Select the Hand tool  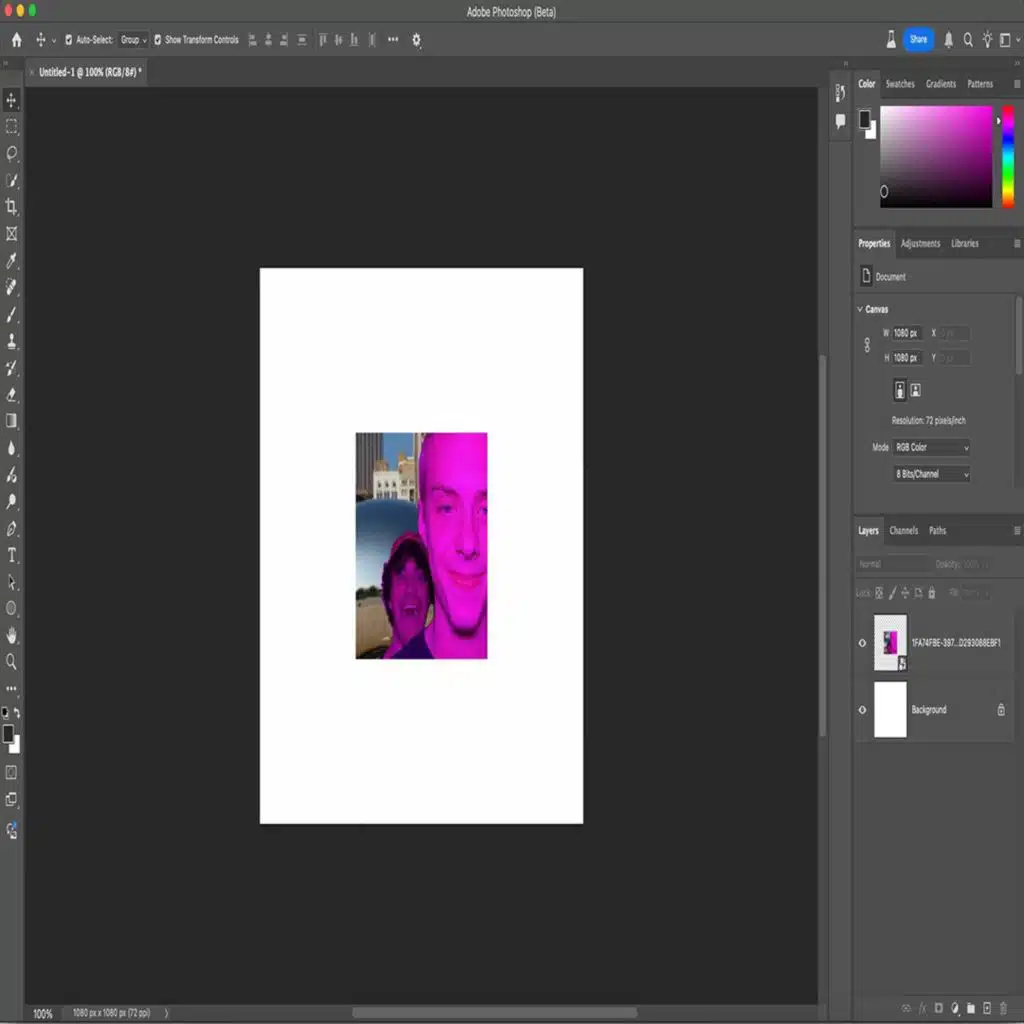click(x=12, y=635)
